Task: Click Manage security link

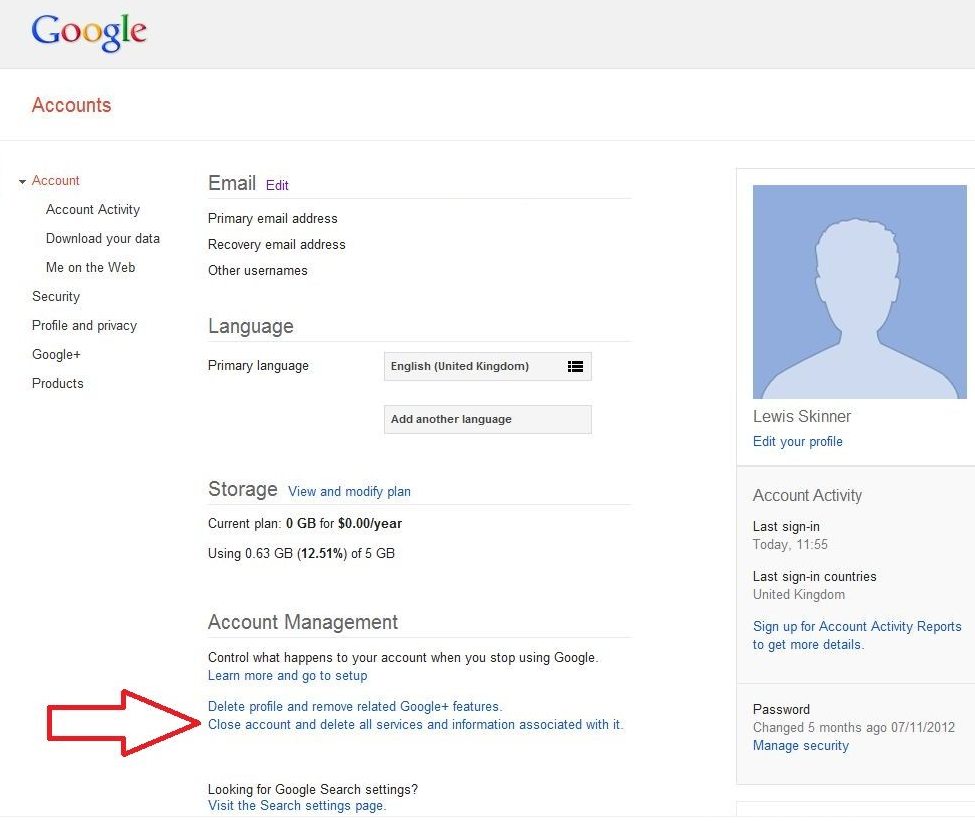Action: coord(801,745)
